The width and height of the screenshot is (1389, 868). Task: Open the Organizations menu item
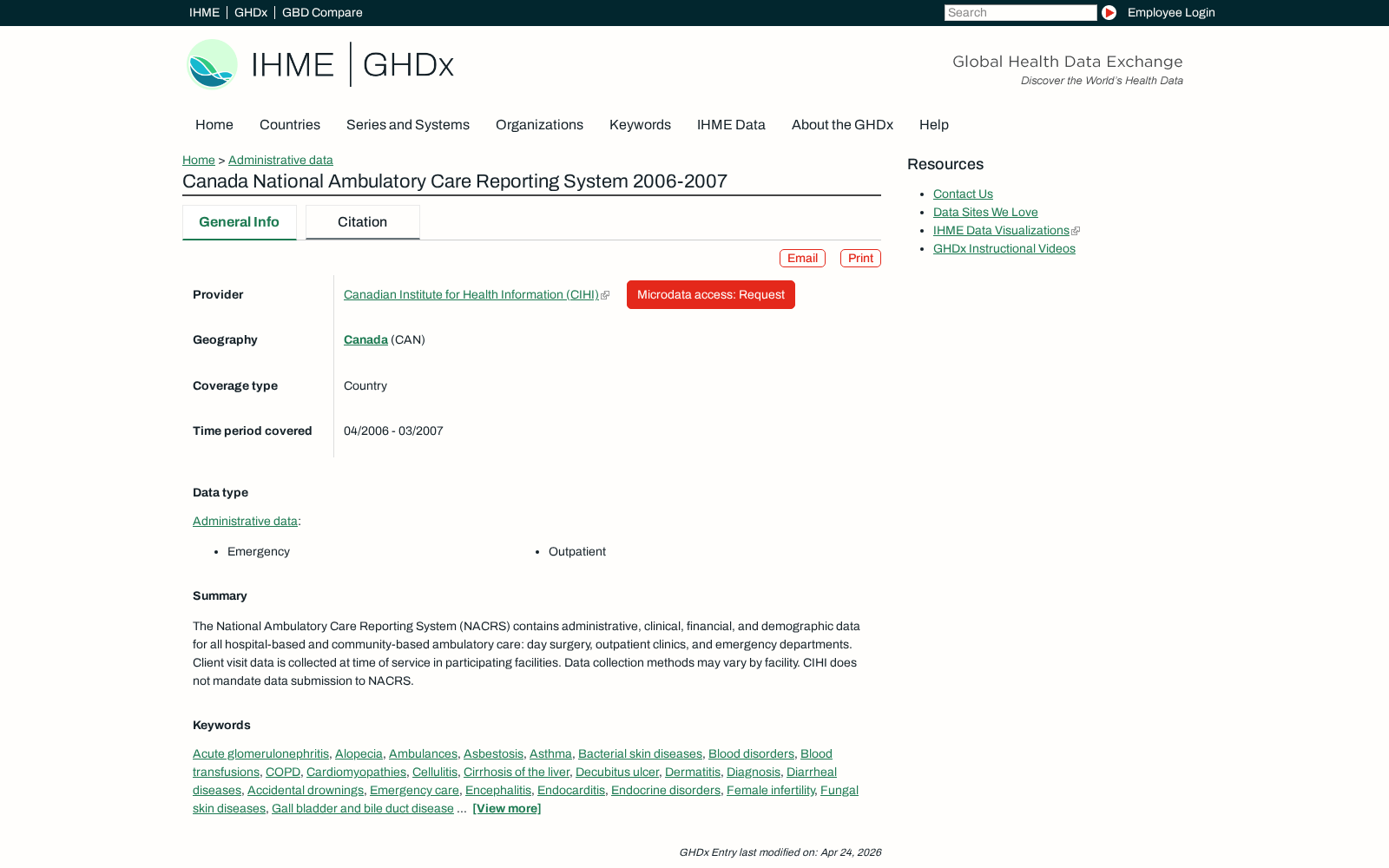coord(539,125)
